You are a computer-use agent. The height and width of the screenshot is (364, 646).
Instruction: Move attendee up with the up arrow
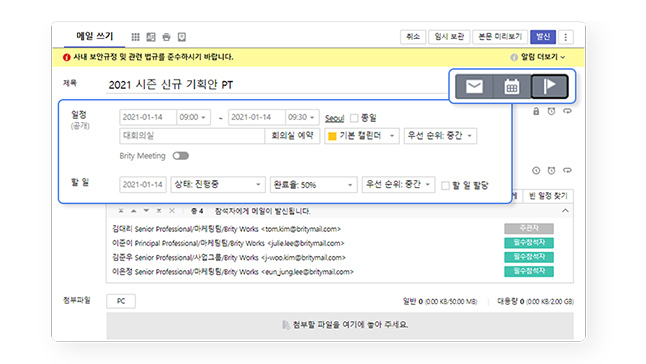(x=133, y=211)
